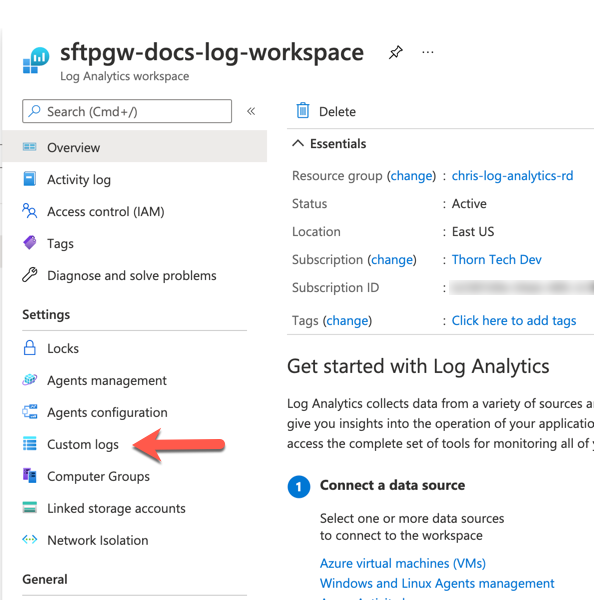This screenshot has width=594, height=600.
Task: Click the Agents management icon
Action: [29, 380]
